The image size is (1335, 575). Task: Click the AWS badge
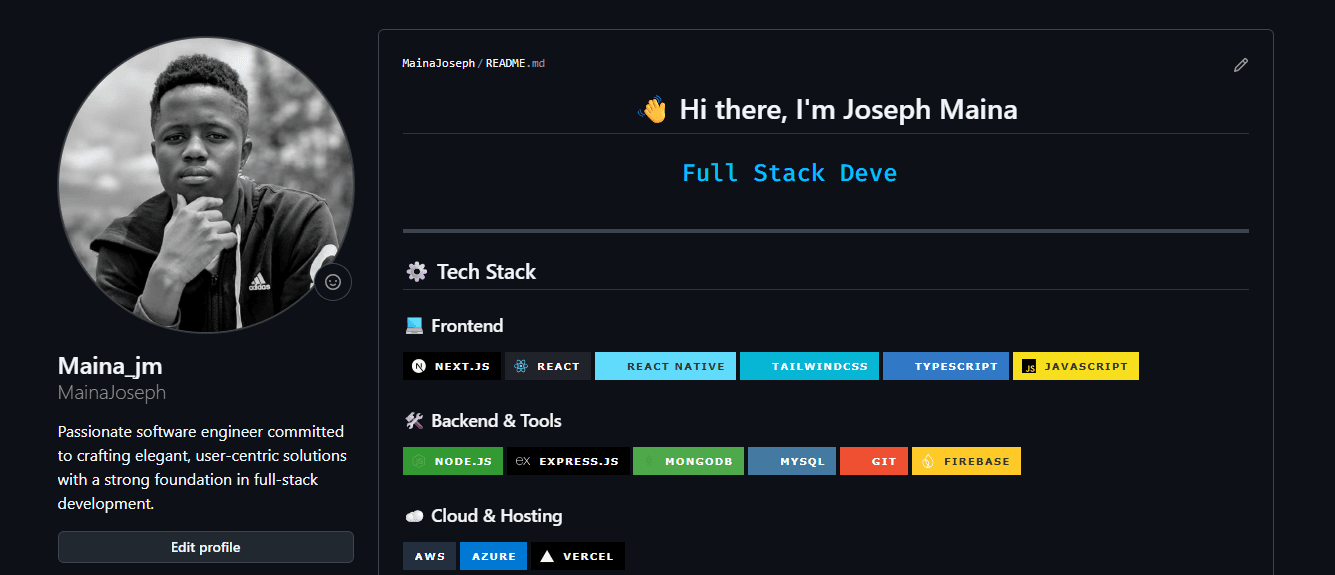(429, 556)
